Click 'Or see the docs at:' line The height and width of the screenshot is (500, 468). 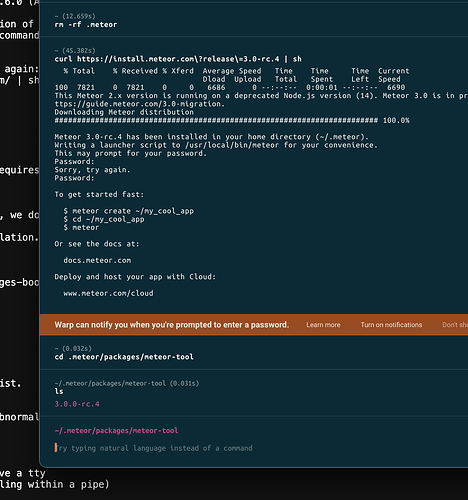coord(97,244)
